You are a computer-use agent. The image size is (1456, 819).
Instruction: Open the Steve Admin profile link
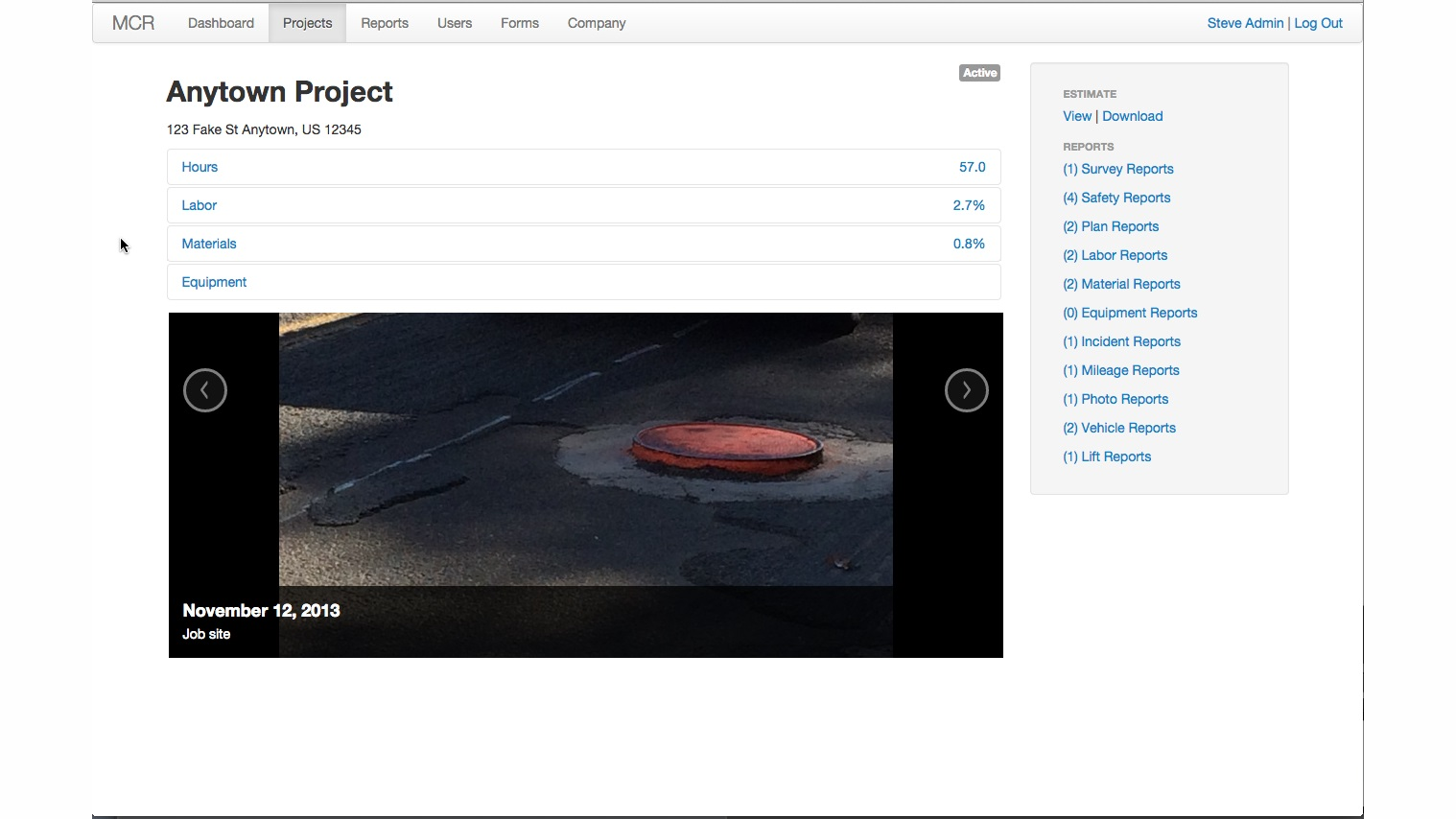coord(1245,23)
